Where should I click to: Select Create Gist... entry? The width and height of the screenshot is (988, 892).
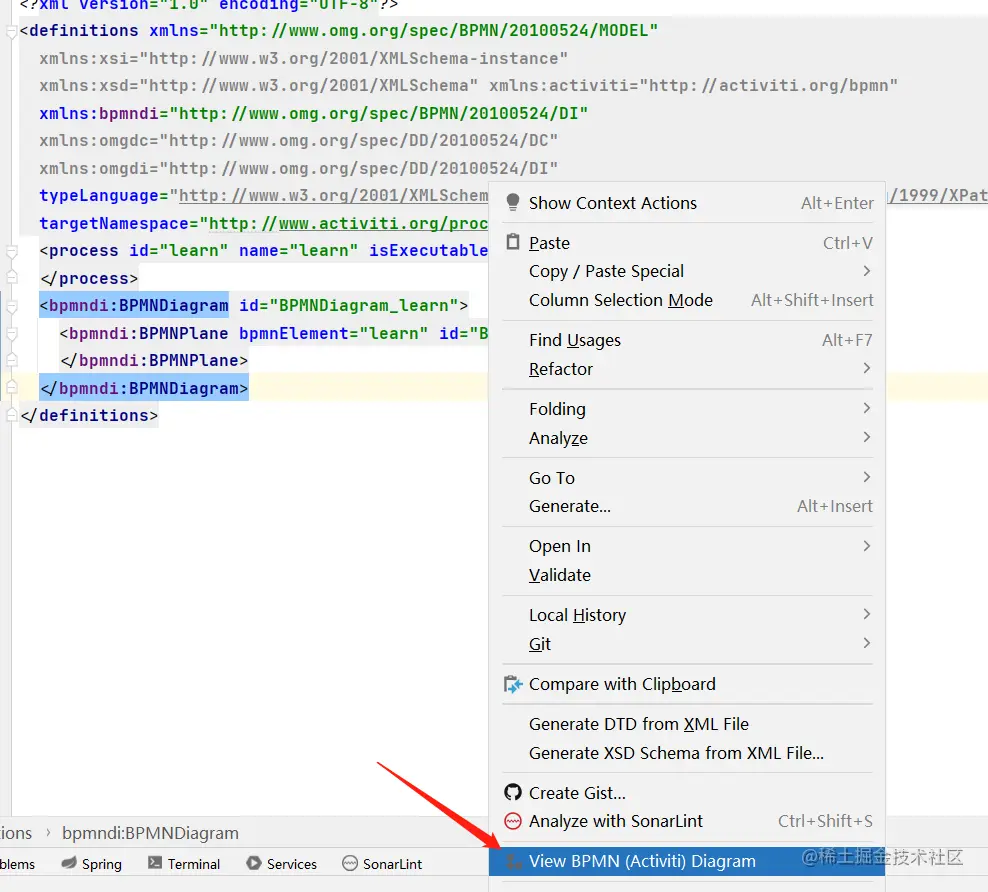click(687, 792)
